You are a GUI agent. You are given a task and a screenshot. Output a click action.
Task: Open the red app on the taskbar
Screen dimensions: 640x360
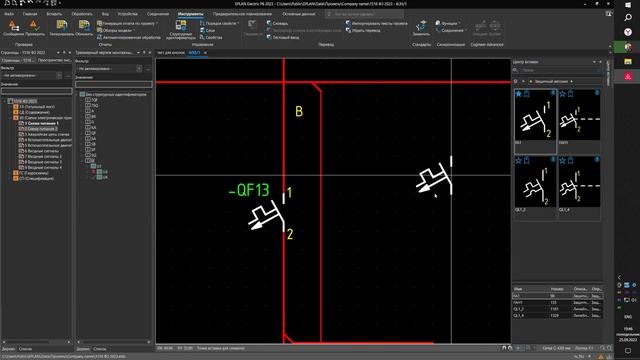click(x=628, y=76)
